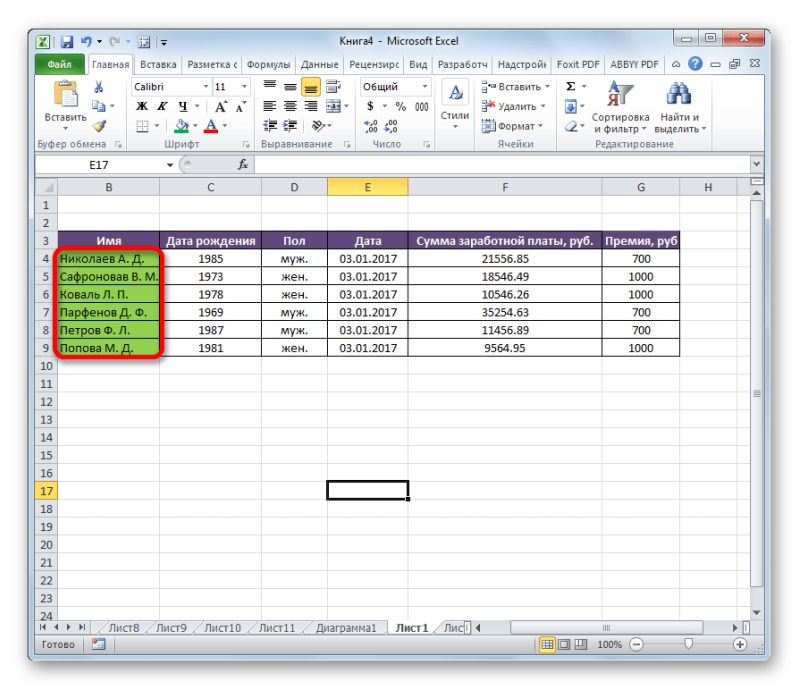This screenshot has height=690, width=800.
Task: Click the Borders icon in font group
Action: (x=142, y=126)
